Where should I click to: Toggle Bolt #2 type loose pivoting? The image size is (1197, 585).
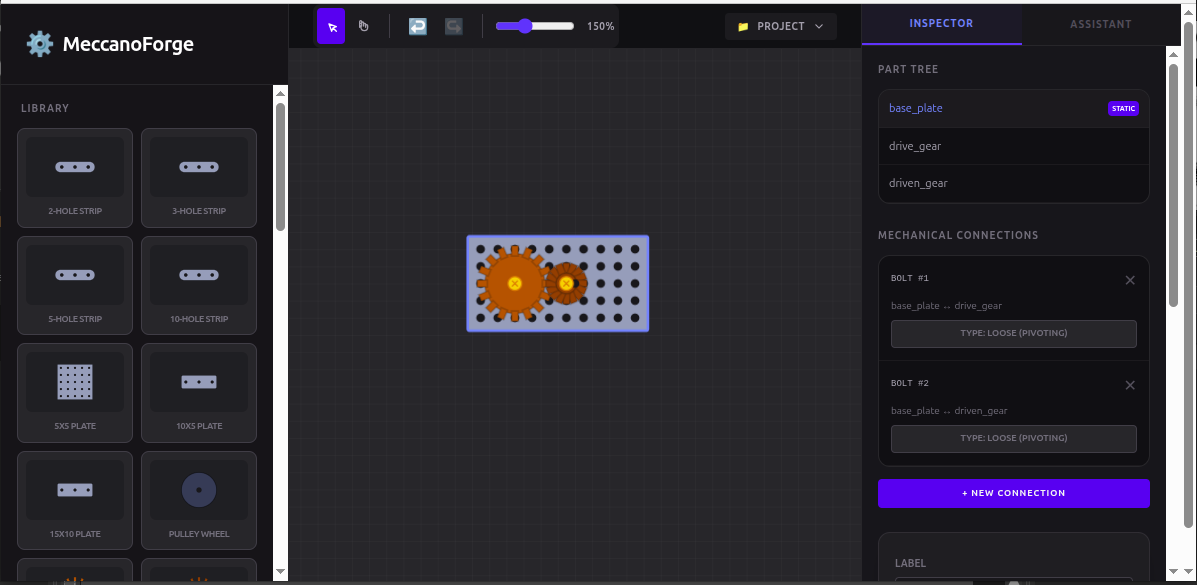tap(1014, 438)
